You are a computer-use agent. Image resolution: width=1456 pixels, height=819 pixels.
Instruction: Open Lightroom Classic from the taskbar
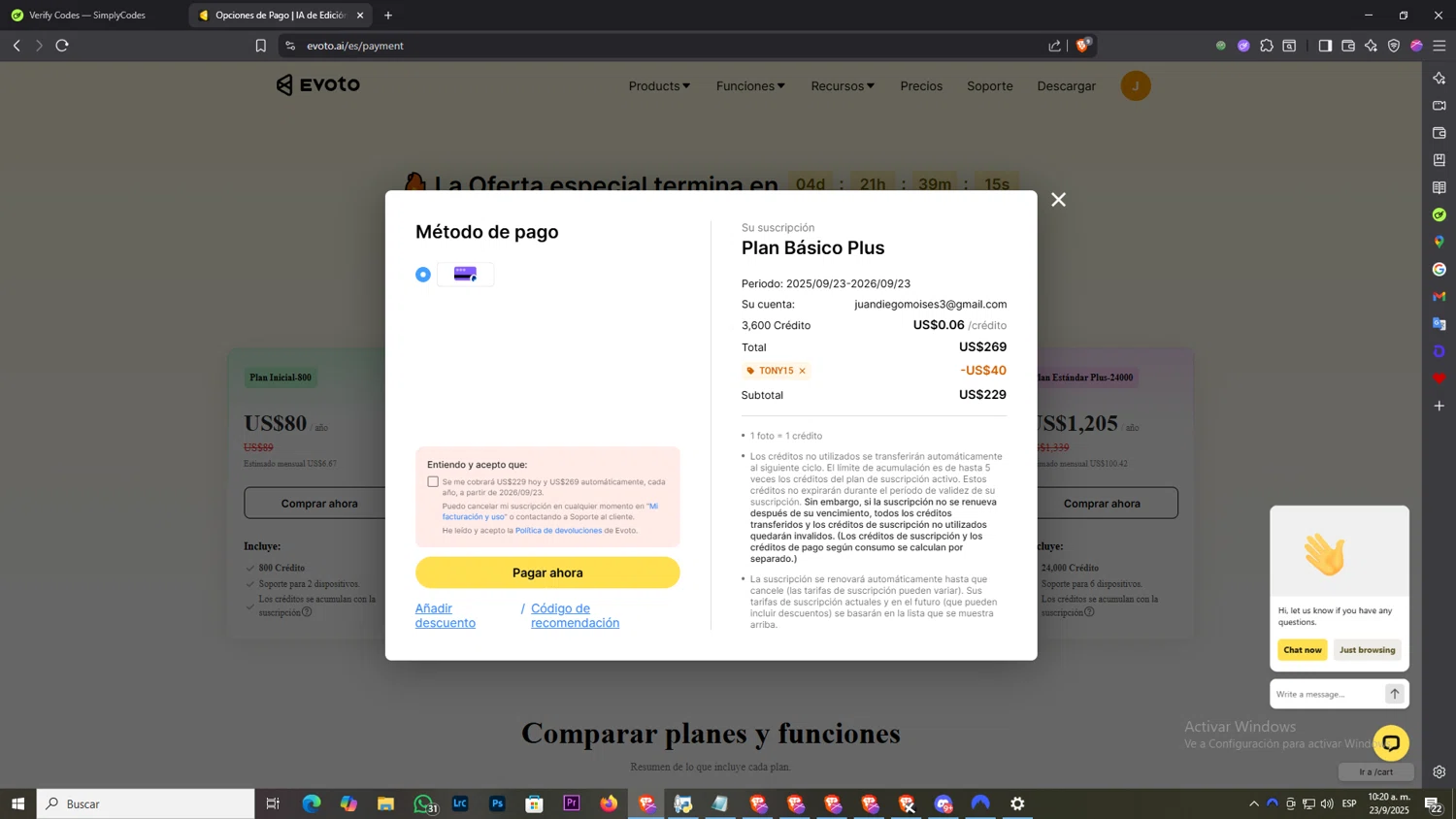[460, 803]
